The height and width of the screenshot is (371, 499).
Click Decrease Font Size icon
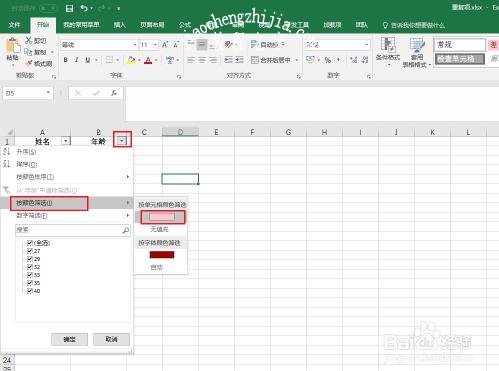[176, 45]
